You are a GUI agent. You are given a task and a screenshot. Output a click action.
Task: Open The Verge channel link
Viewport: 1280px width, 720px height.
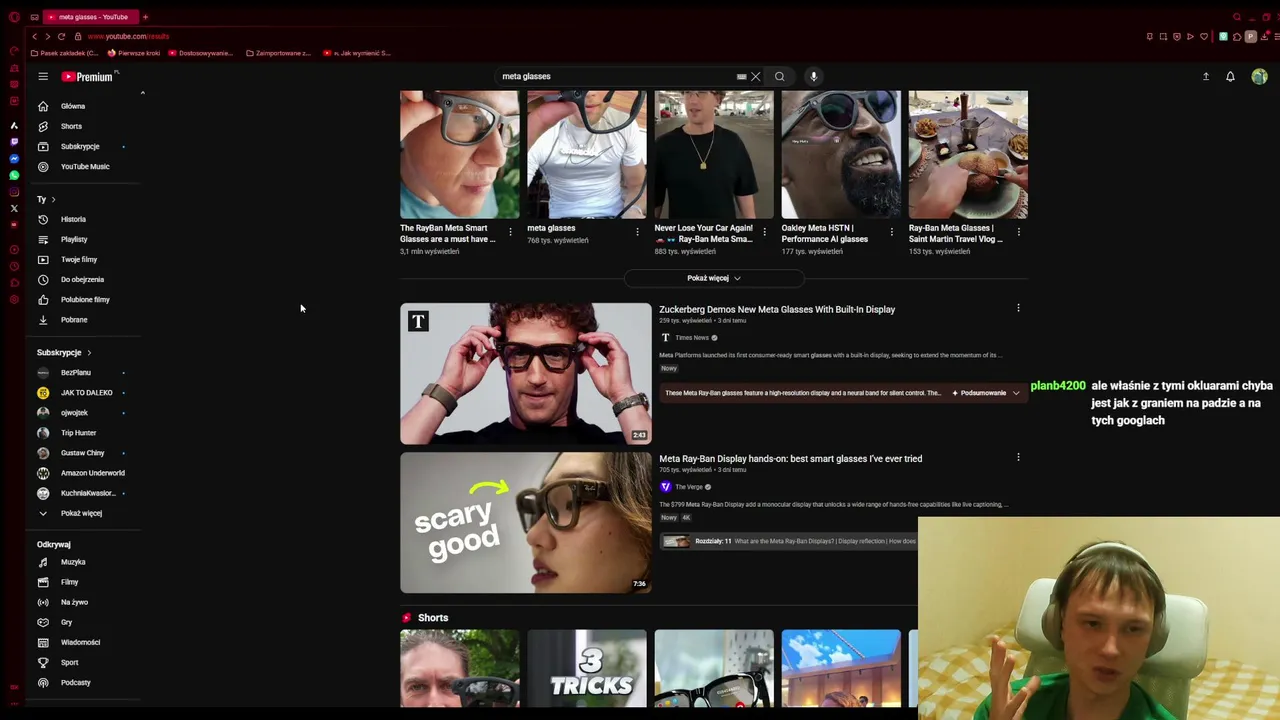[689, 487]
